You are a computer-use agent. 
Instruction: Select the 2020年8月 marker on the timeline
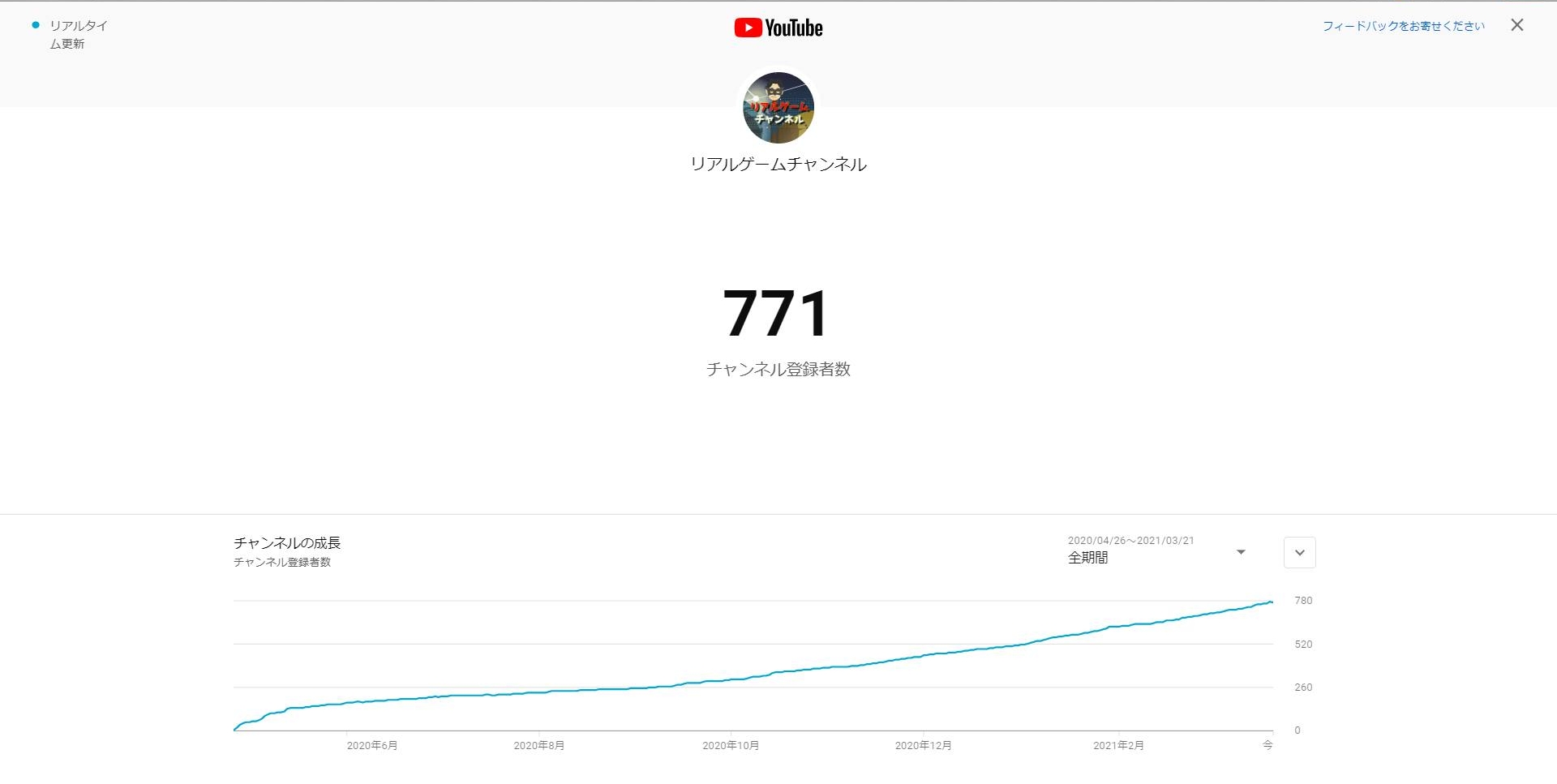539,745
